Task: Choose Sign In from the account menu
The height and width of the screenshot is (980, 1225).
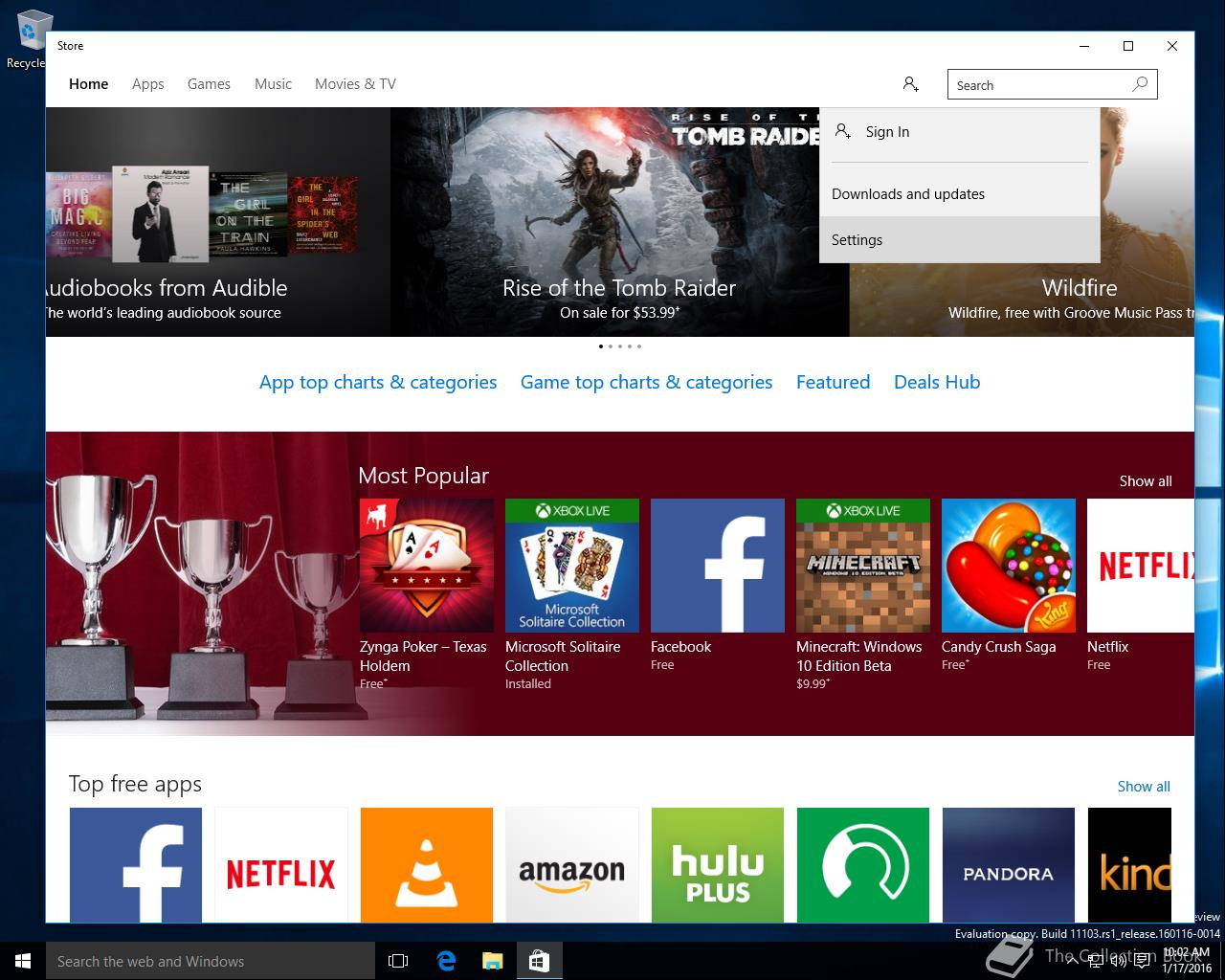Action: pyautogui.click(x=960, y=132)
